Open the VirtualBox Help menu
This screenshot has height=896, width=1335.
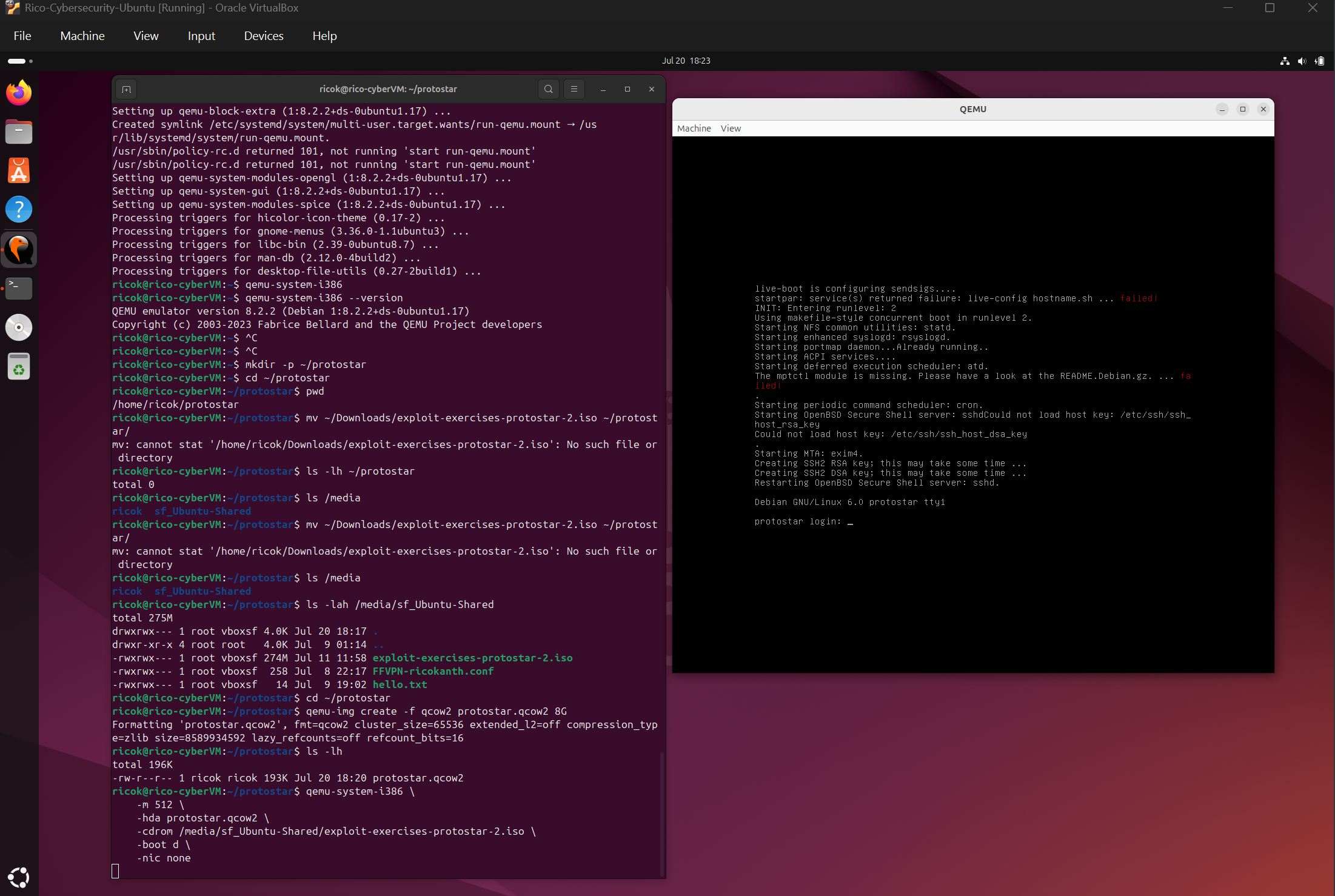pos(324,36)
